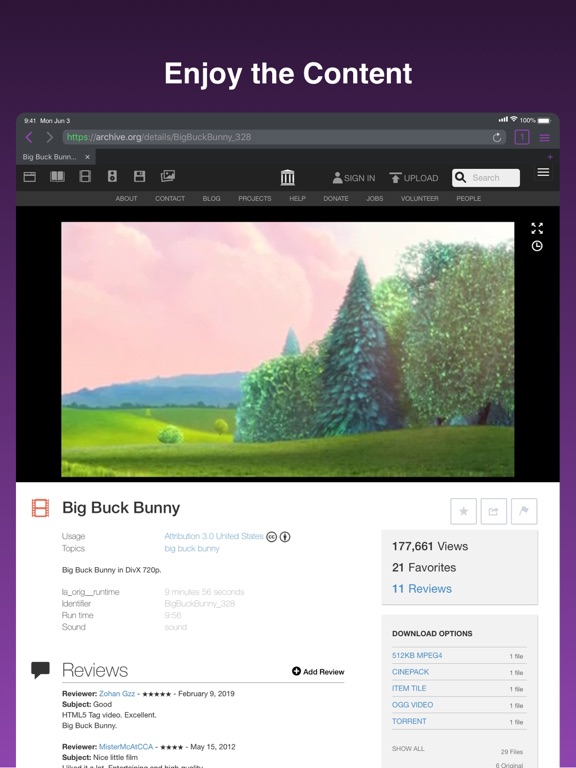Click UPLOAD
This screenshot has width=576, height=768.
[x=414, y=178]
